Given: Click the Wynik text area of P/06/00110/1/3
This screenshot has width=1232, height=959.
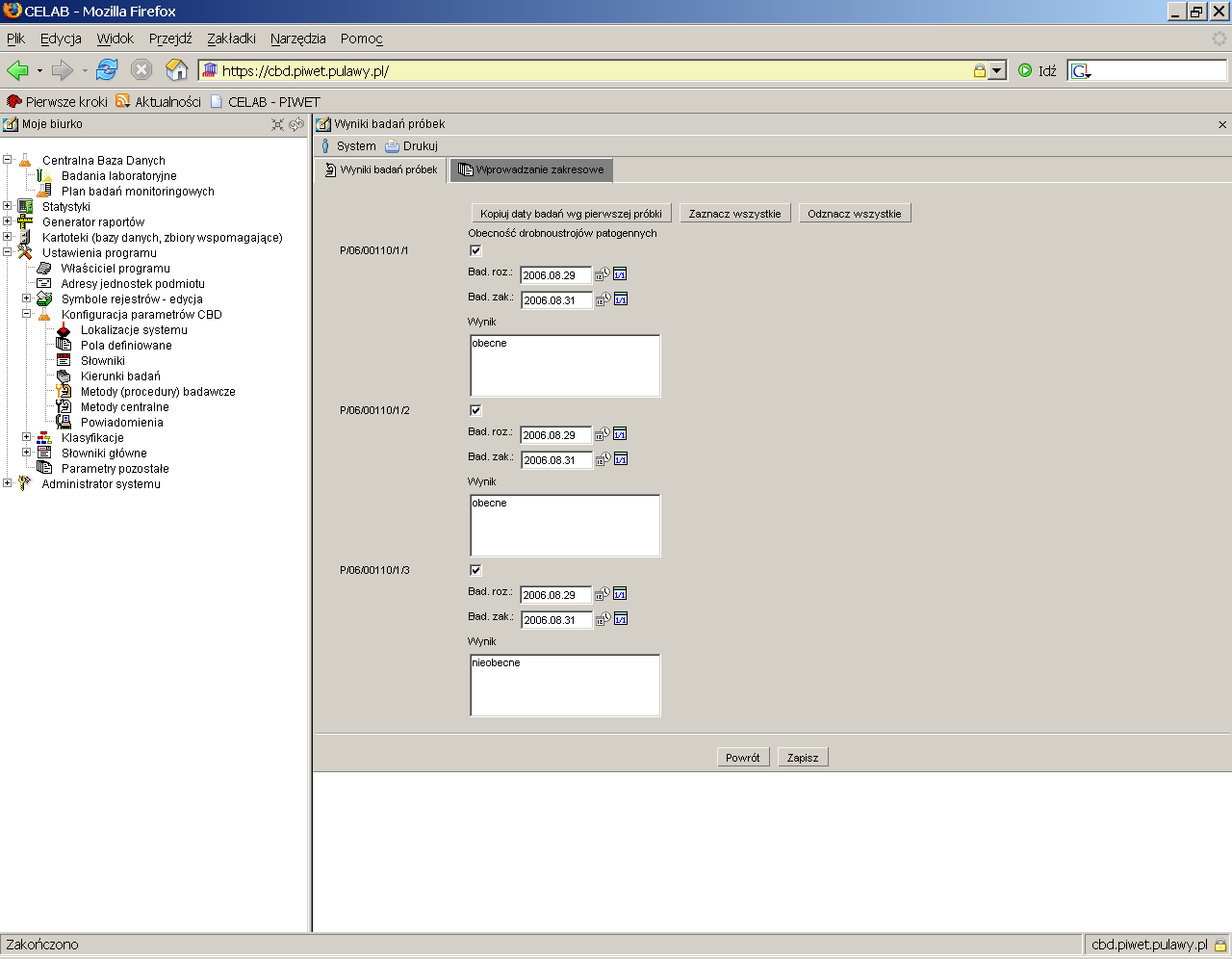Looking at the screenshot, I should click(x=565, y=686).
